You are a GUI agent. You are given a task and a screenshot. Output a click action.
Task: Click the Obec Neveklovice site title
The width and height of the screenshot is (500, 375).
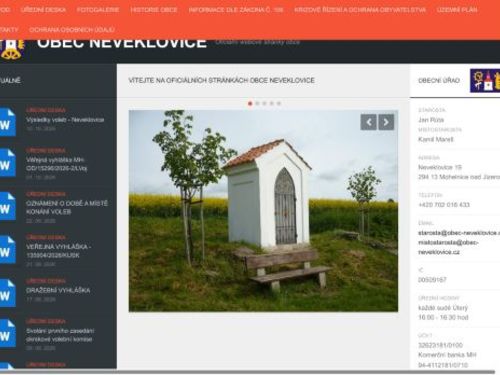click(122, 43)
